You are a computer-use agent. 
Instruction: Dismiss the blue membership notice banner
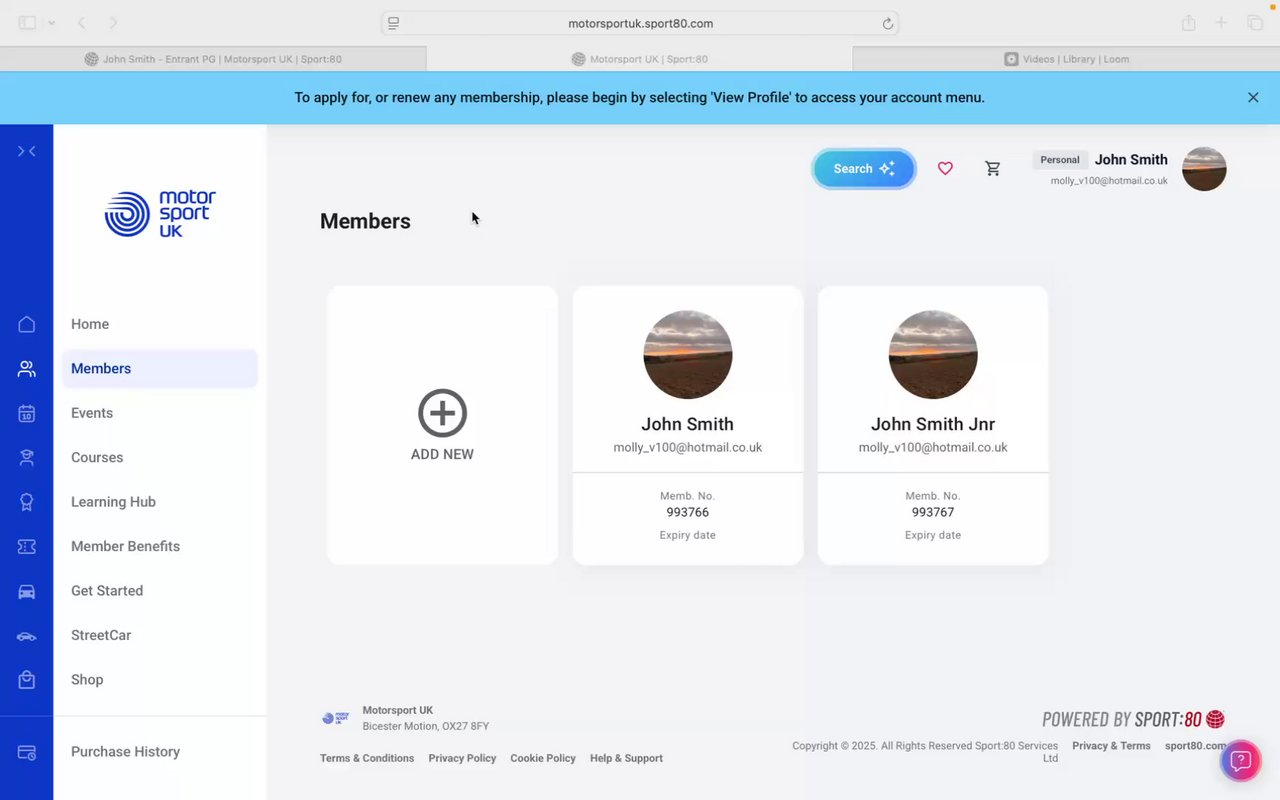coord(1253,97)
